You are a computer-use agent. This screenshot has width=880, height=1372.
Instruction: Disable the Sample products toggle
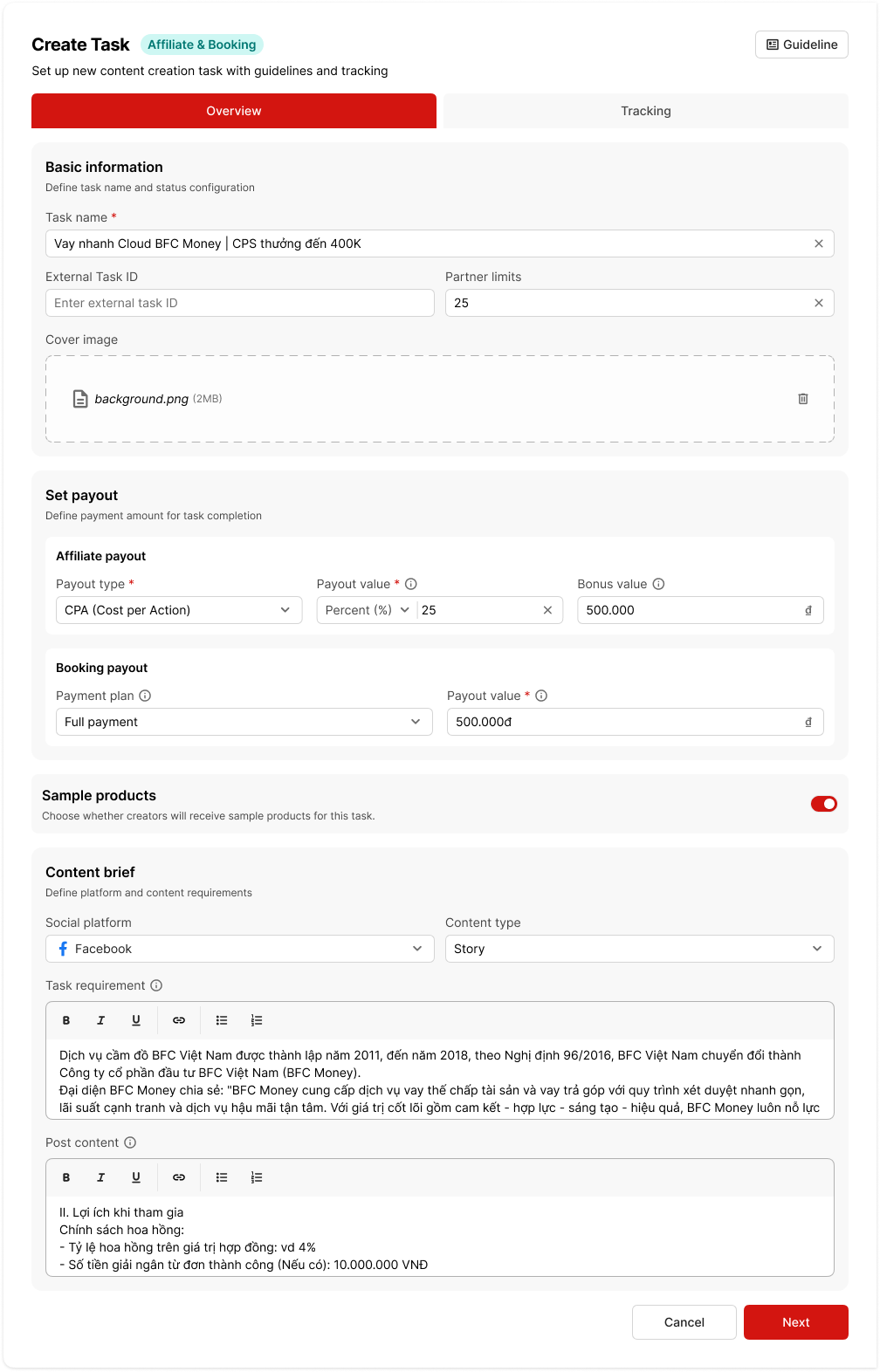tap(823, 804)
